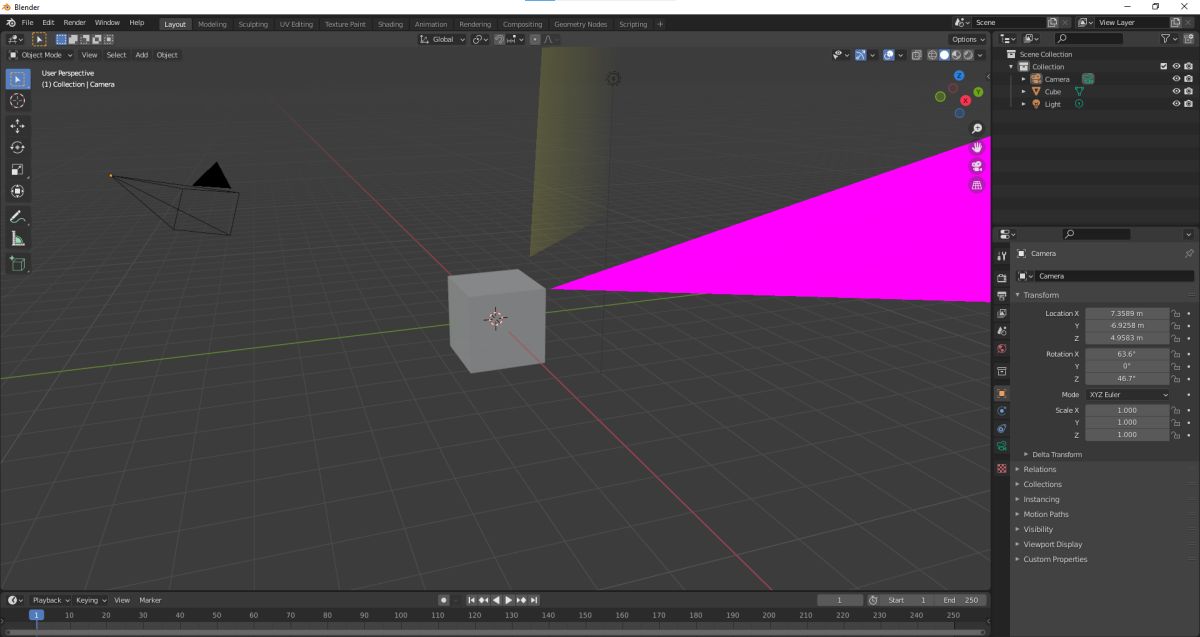Switch to solid viewport shading
The width and height of the screenshot is (1200, 637).
coord(944,55)
